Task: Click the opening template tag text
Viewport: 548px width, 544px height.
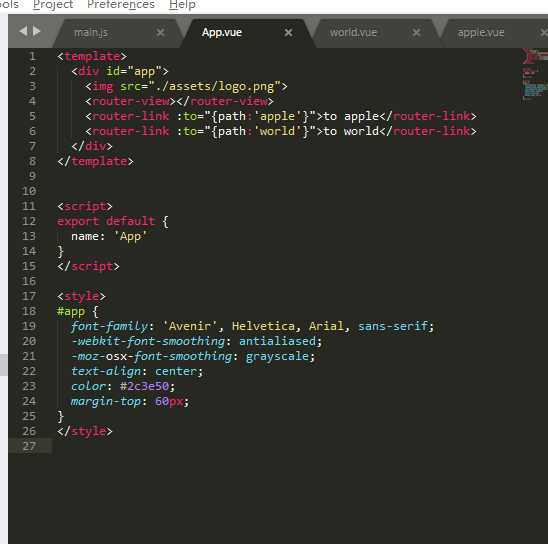Action: 92,56
